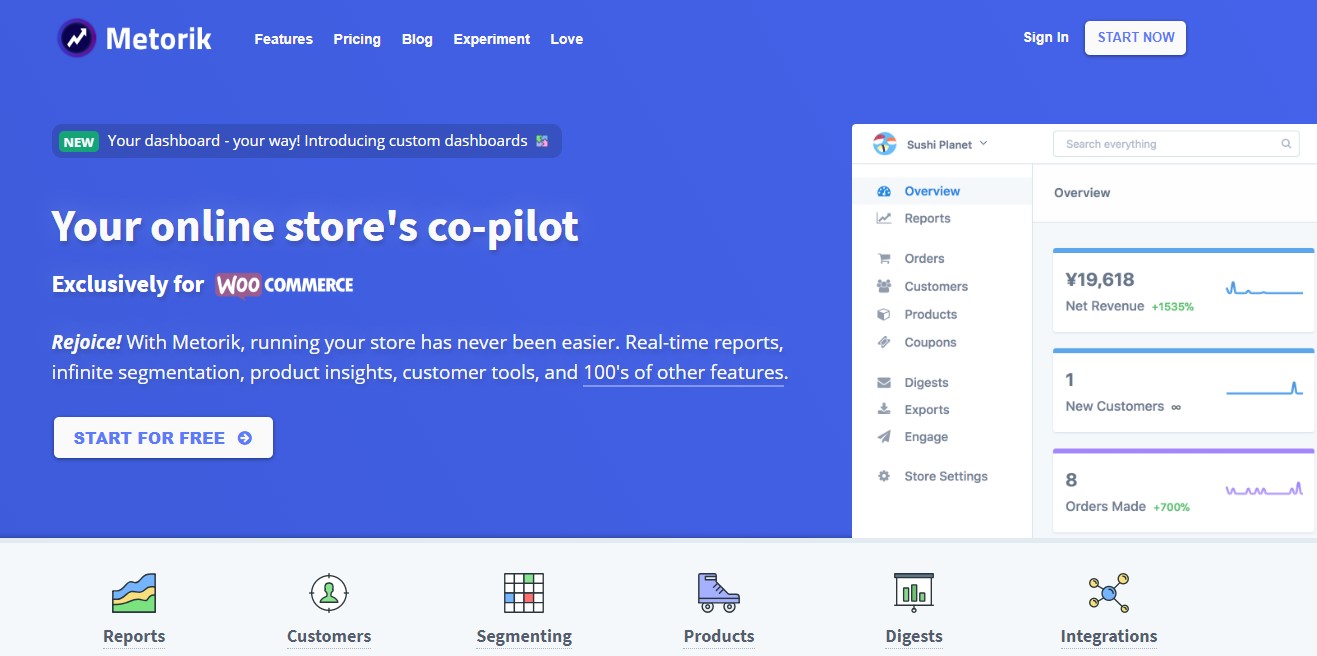
Task: Click the WooCommerce logo
Action: [x=285, y=284]
